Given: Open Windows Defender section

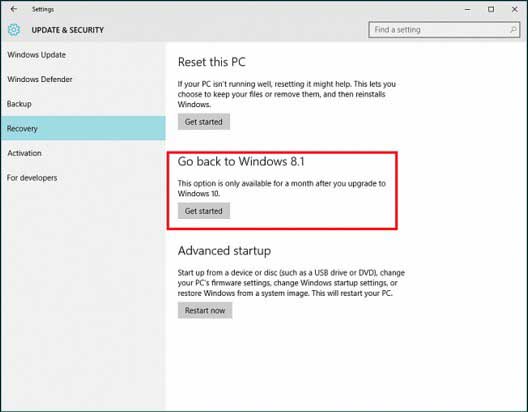Looking at the screenshot, I should [x=40, y=79].
